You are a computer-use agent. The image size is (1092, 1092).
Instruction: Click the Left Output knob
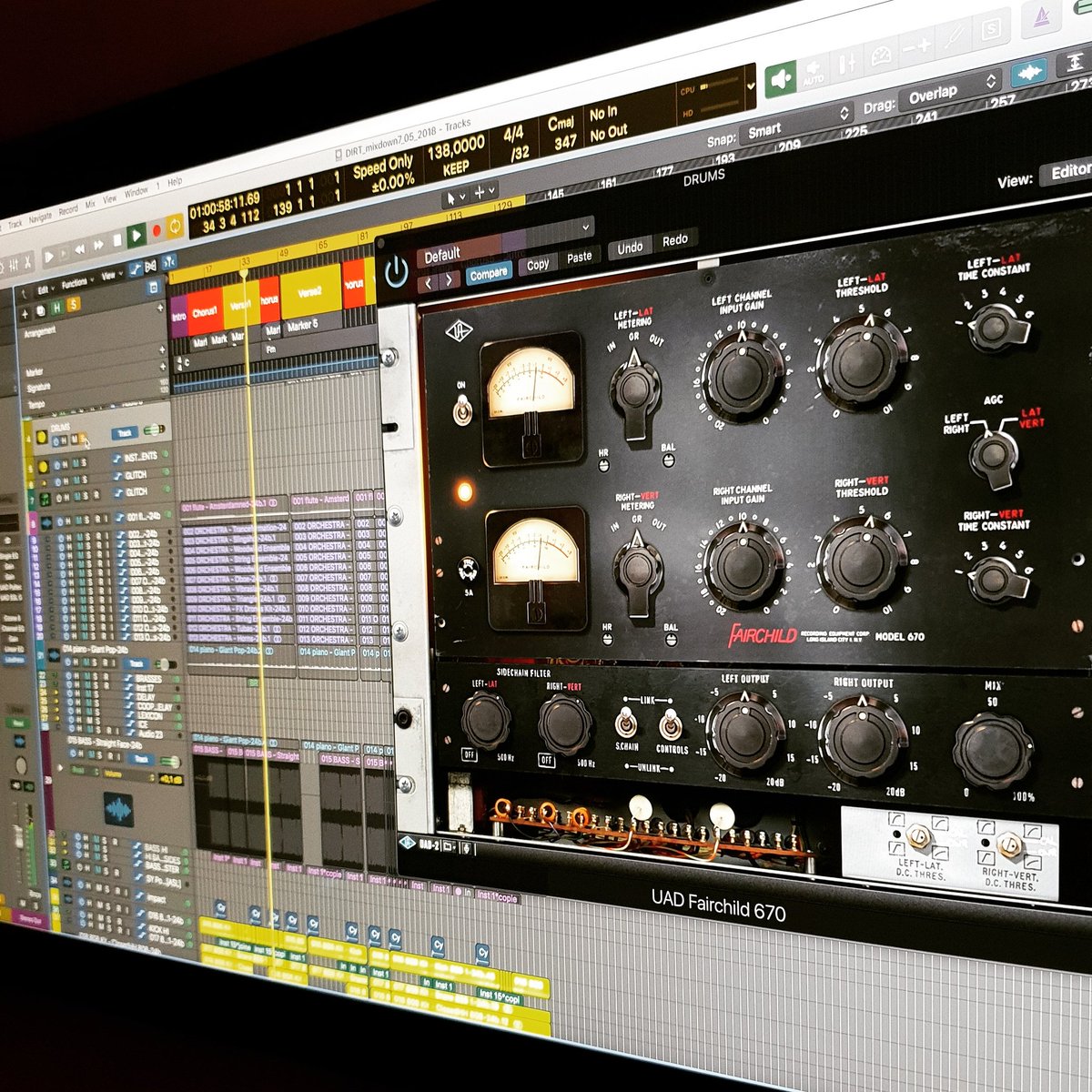(x=746, y=733)
